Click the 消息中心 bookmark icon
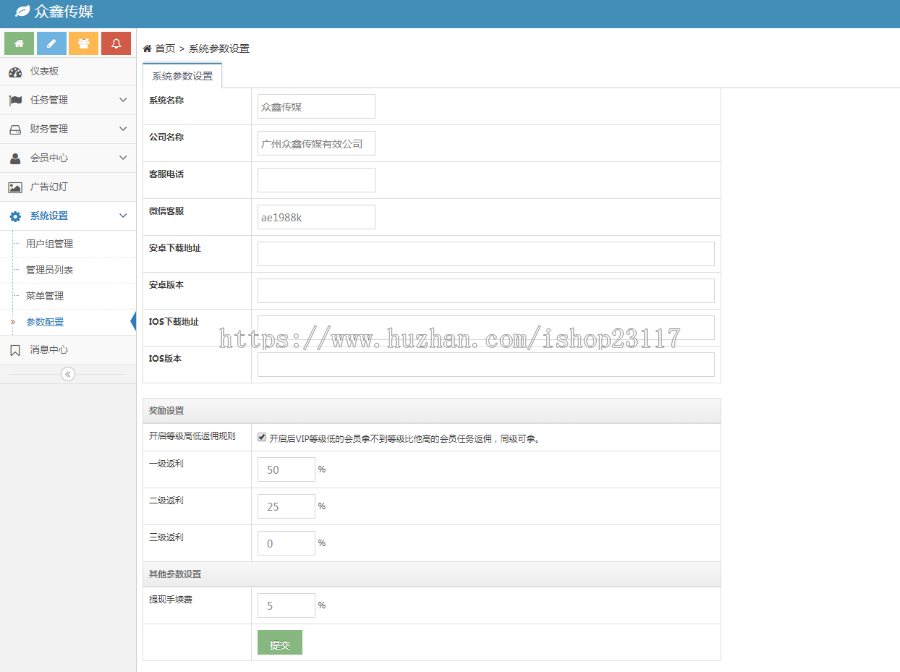The height and width of the screenshot is (672, 900). coord(14,350)
